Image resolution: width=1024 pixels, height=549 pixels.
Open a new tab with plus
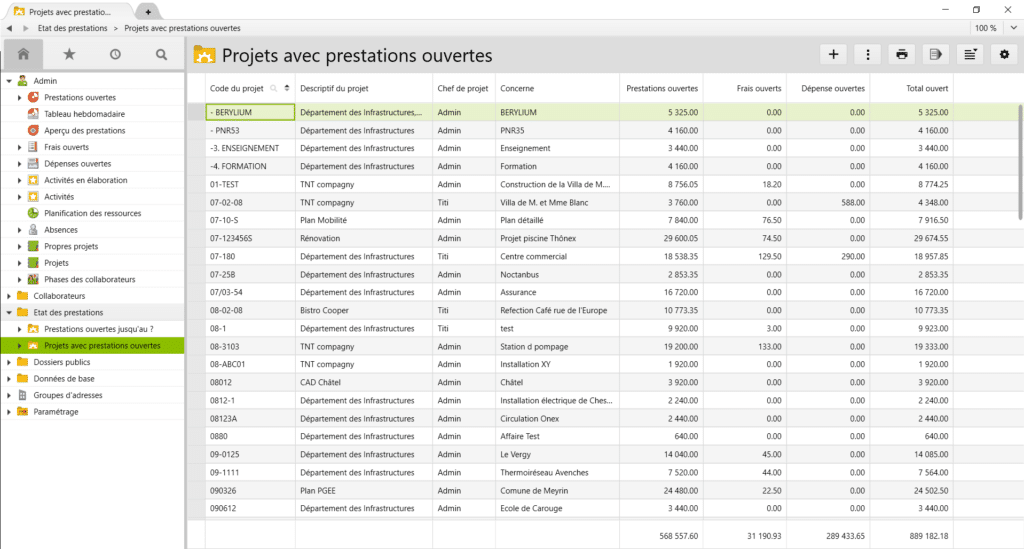coord(148,12)
